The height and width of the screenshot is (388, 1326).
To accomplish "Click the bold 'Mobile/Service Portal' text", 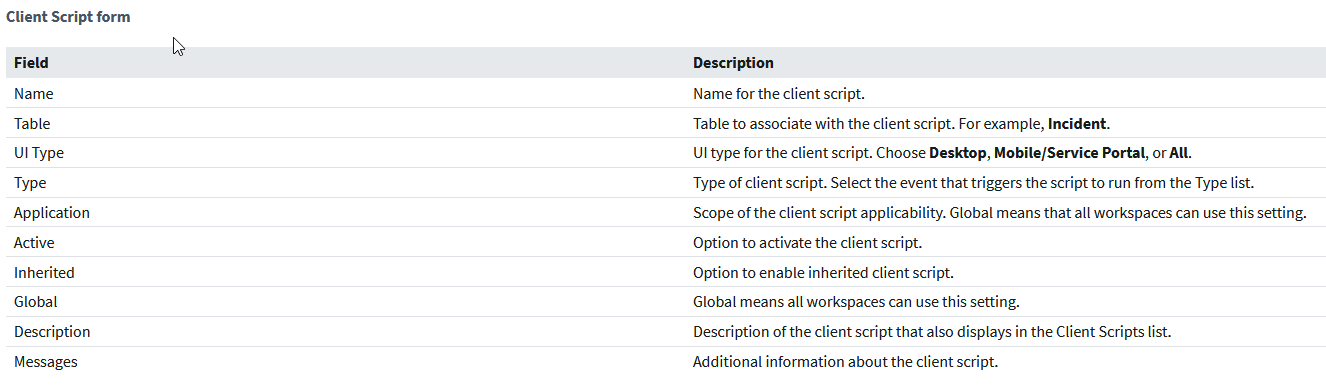I will [1069, 153].
